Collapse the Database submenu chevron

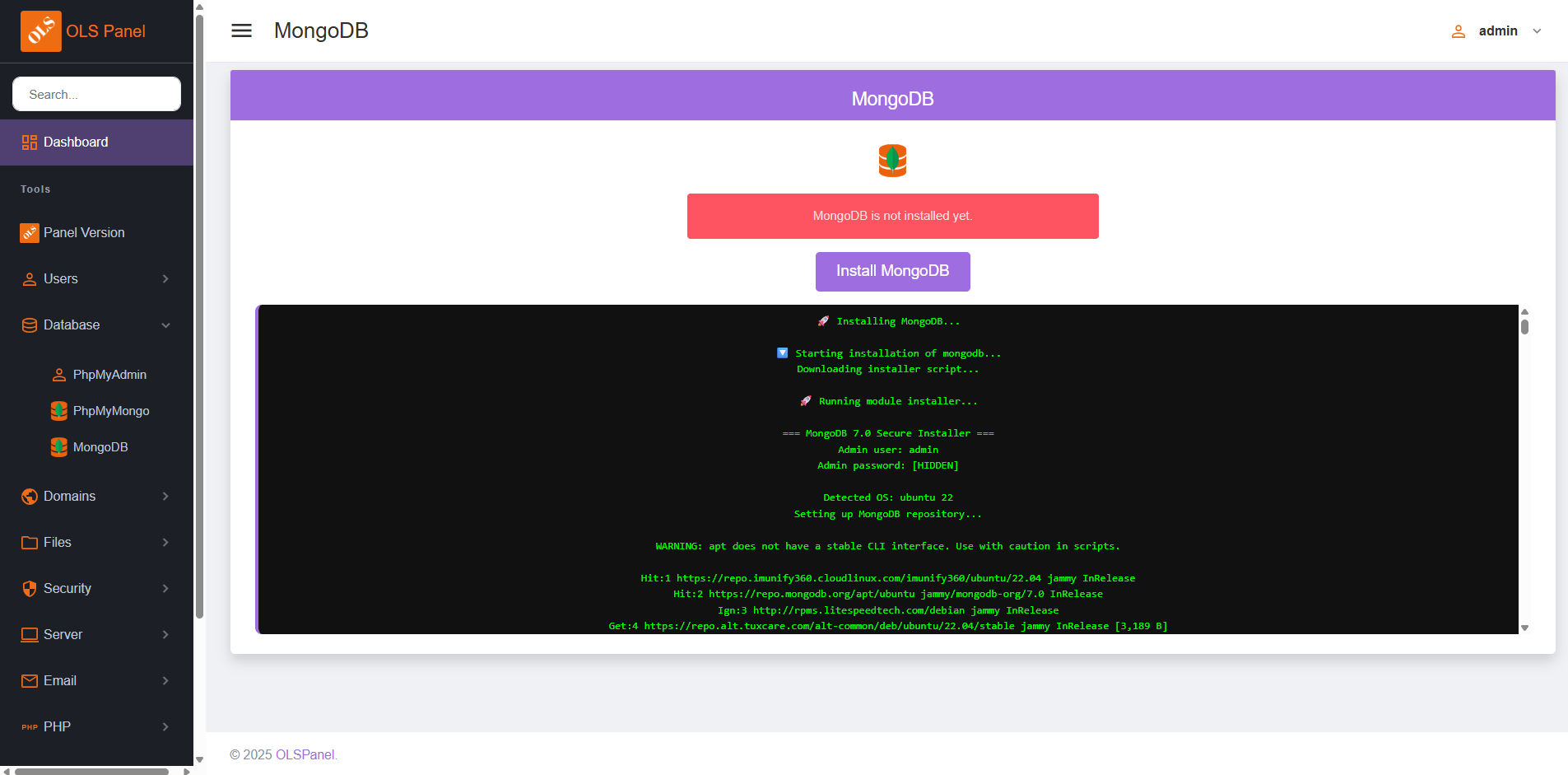165,325
